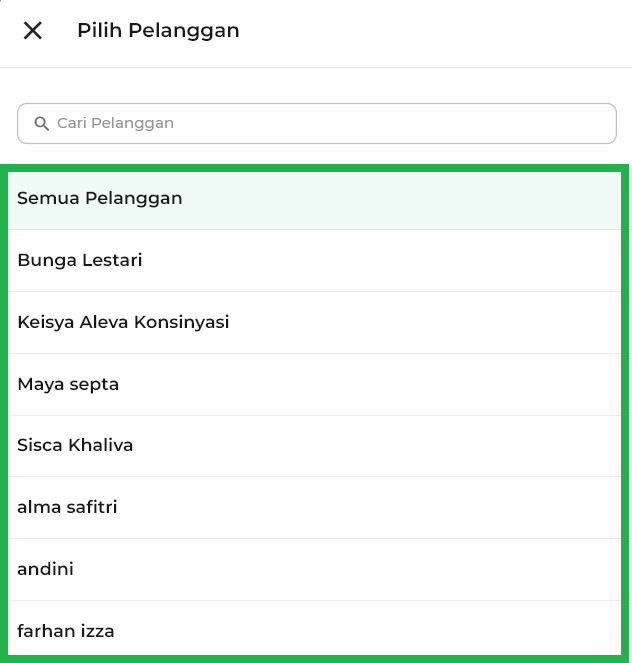Show all customers via Semua Pelanggan
632x663 pixels.
click(315, 198)
